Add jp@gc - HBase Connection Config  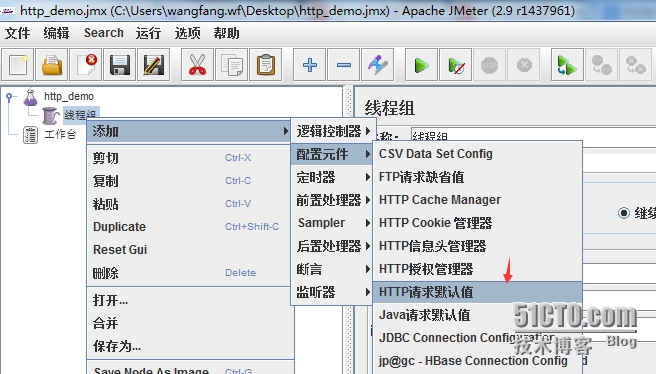(477, 361)
